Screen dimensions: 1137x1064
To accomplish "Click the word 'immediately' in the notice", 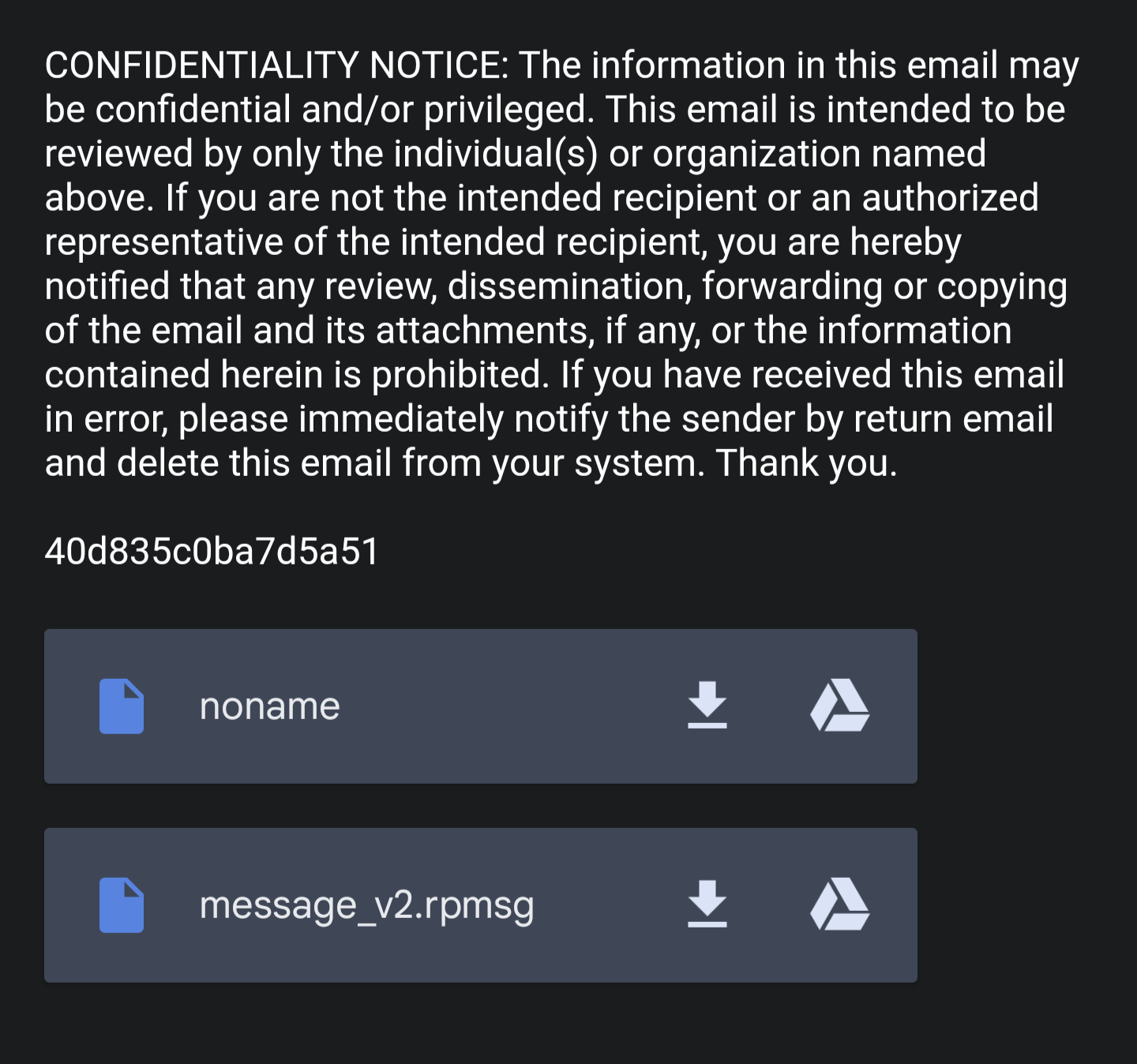I will coord(401,419).
